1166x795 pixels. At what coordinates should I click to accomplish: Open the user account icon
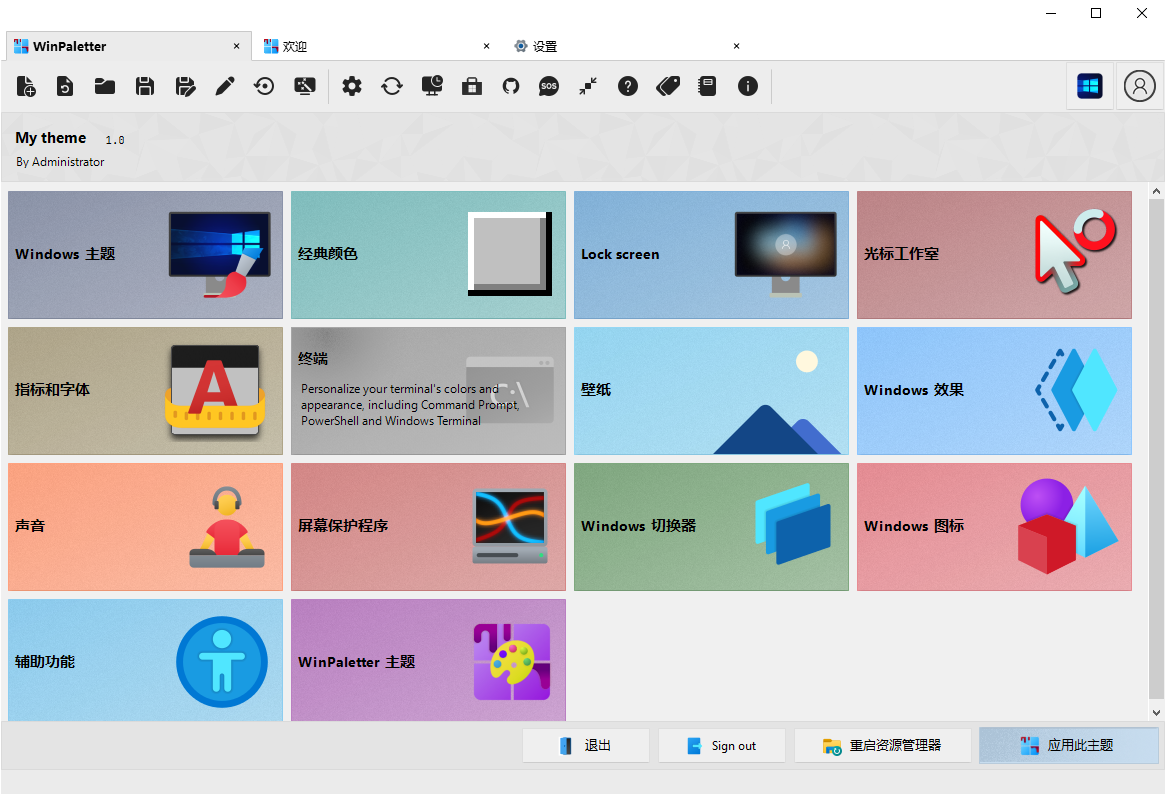tap(1139, 86)
